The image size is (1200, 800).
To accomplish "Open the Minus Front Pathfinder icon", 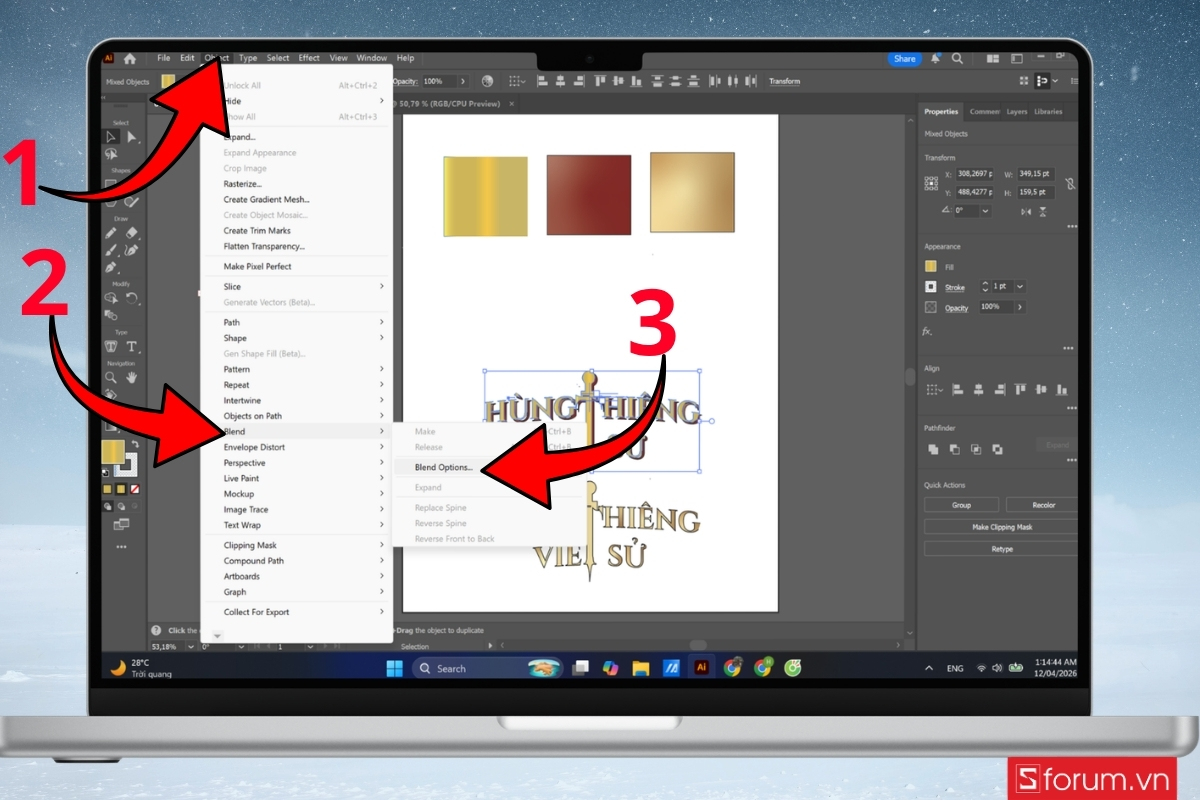I will [x=953, y=448].
